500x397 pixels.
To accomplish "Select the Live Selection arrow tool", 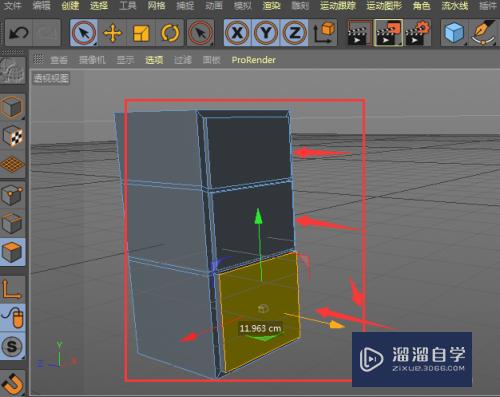I will (x=84, y=33).
